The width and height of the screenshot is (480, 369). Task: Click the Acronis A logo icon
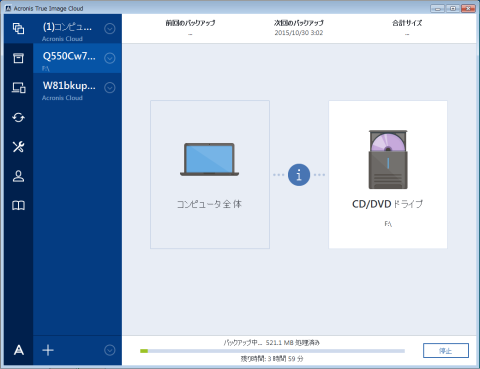pos(19,350)
